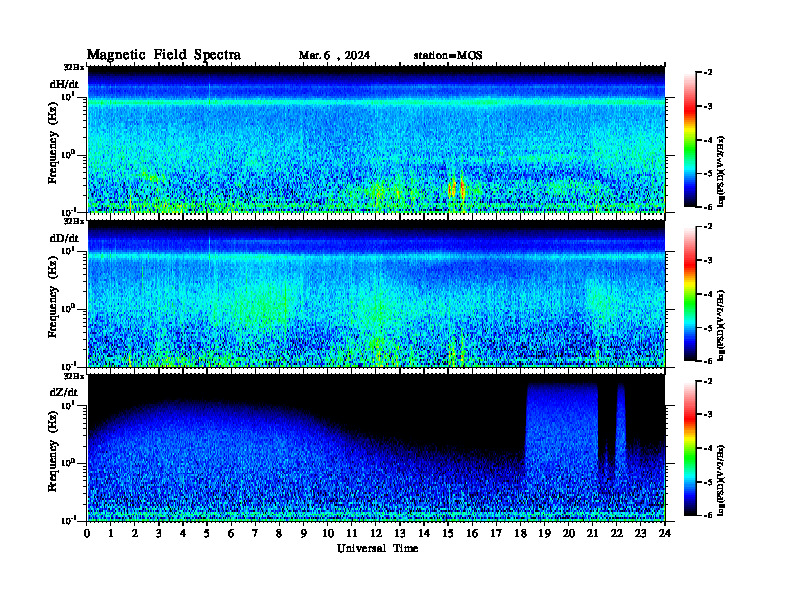The width and height of the screenshot is (792, 612).
Task: Click the hour '0' tick label on time axis
Action: [x=87, y=534]
